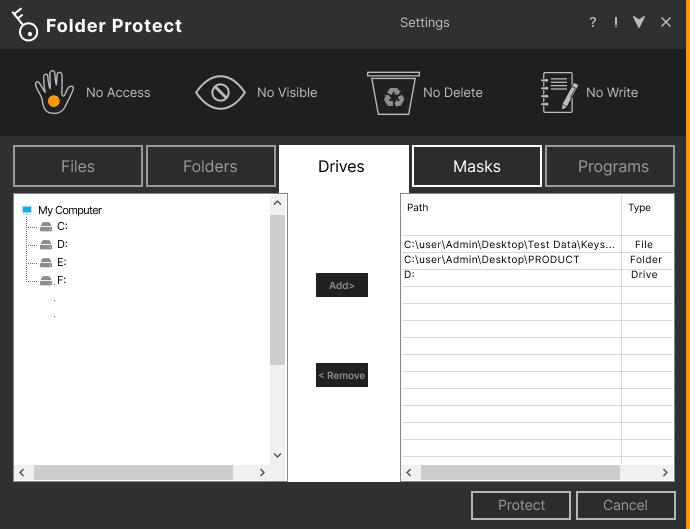Image resolution: width=690 pixels, height=529 pixels.
Task: Click the exclamation mark info icon
Action: [x=616, y=22]
